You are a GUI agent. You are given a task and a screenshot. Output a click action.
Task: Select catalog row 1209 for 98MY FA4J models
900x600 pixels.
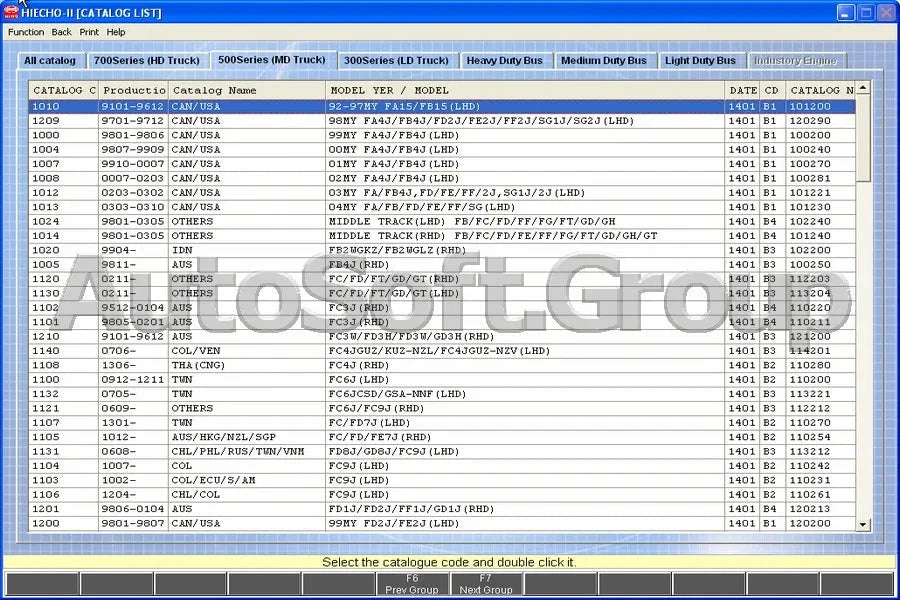[300, 120]
